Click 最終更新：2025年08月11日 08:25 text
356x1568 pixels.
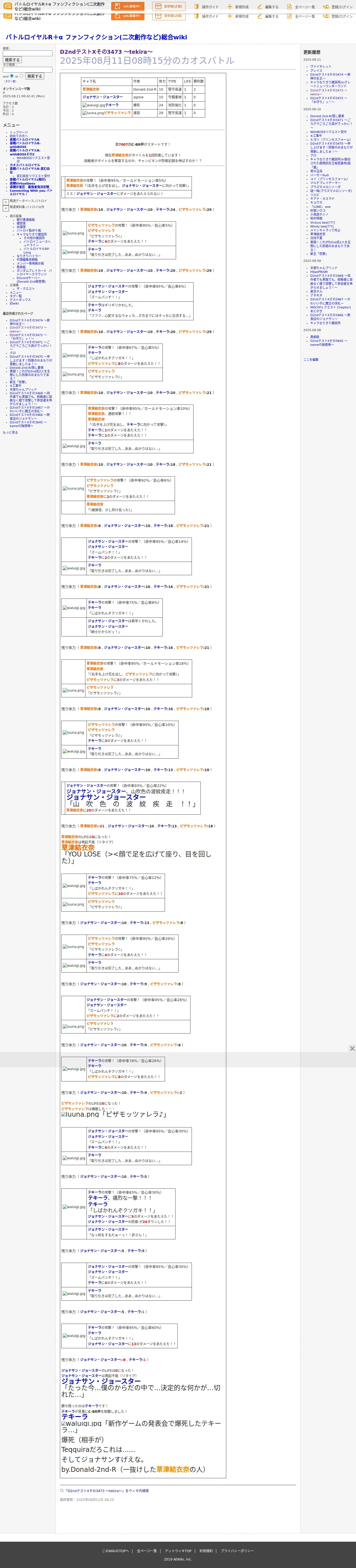click(x=87, y=1499)
